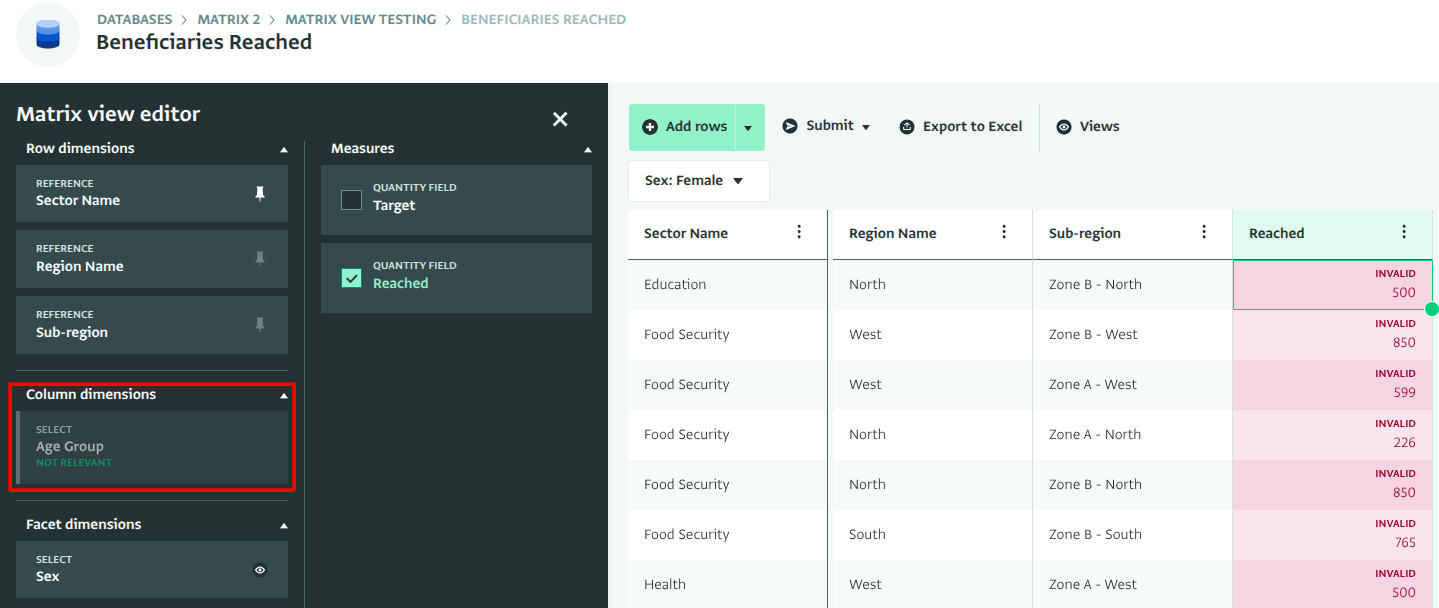This screenshot has height=608, width=1439.
Task: Click the Health sector cell
Action: (x=728, y=585)
